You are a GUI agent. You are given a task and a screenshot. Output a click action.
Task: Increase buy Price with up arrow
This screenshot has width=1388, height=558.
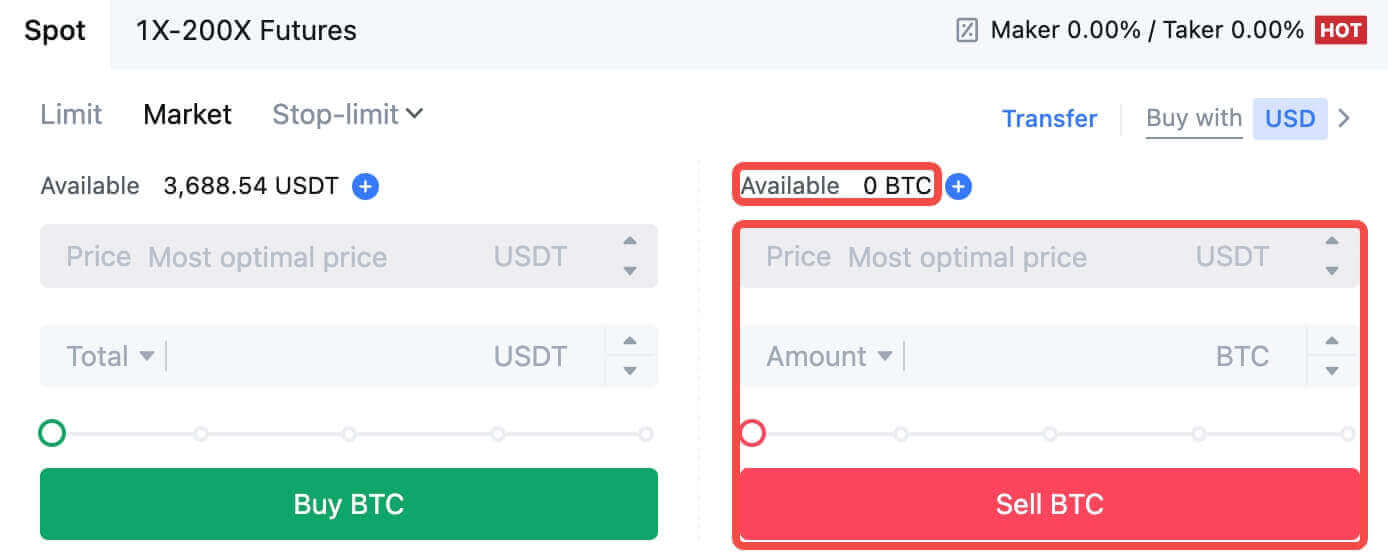(629, 241)
